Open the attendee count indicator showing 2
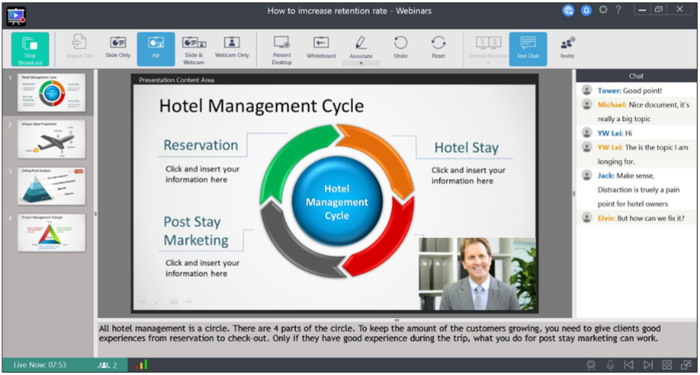The height and width of the screenshot is (375, 700). point(108,365)
